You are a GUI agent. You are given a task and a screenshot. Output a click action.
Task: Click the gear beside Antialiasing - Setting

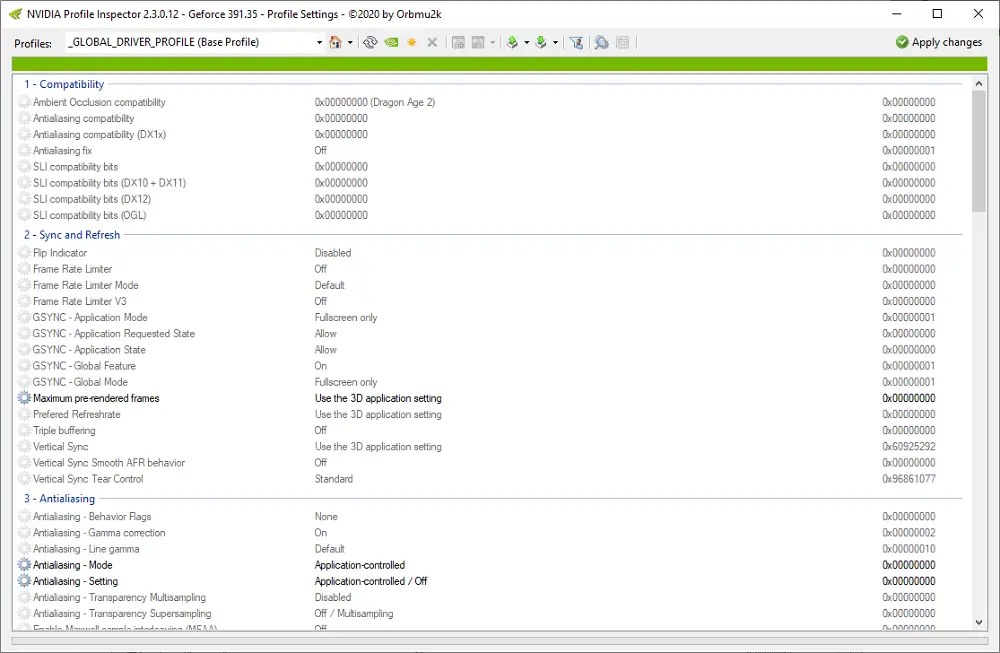pos(22,581)
